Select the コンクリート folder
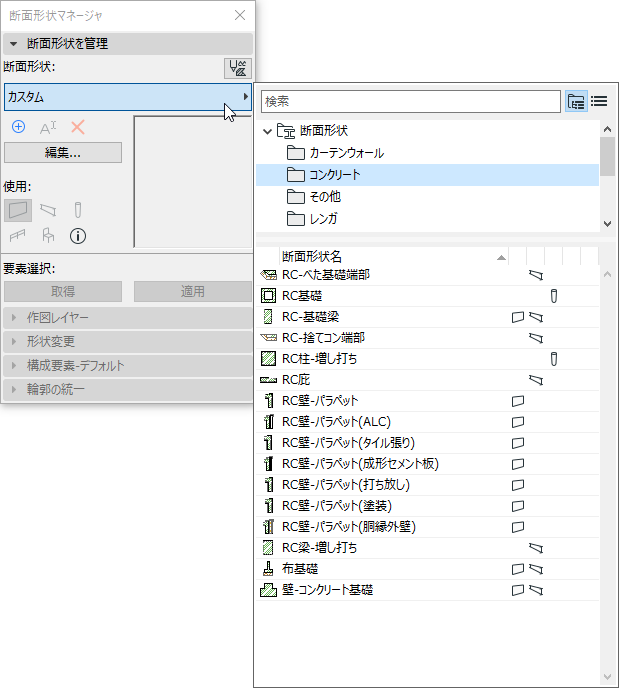Viewport: 619px width, 688px height. point(427,175)
